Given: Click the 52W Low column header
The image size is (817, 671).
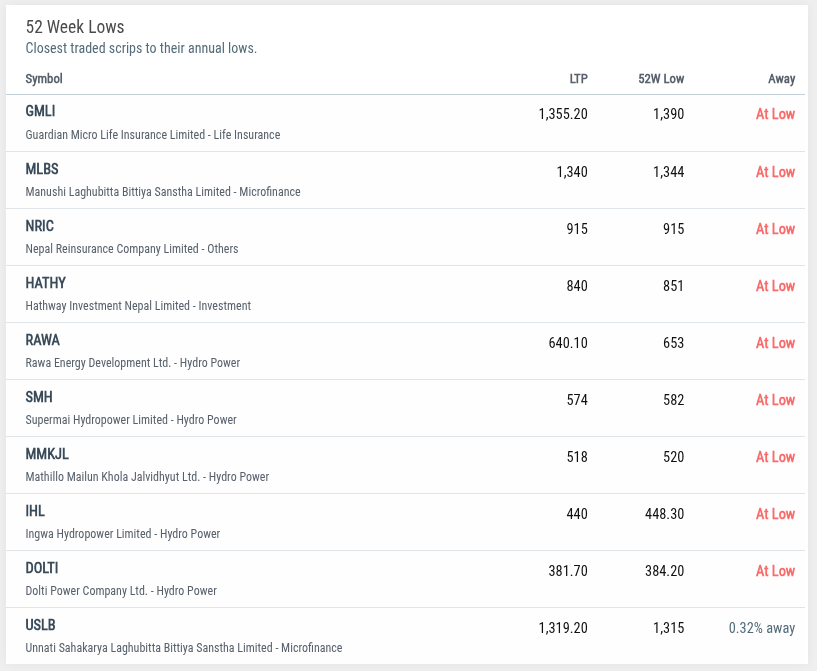Looking at the screenshot, I should [661, 79].
